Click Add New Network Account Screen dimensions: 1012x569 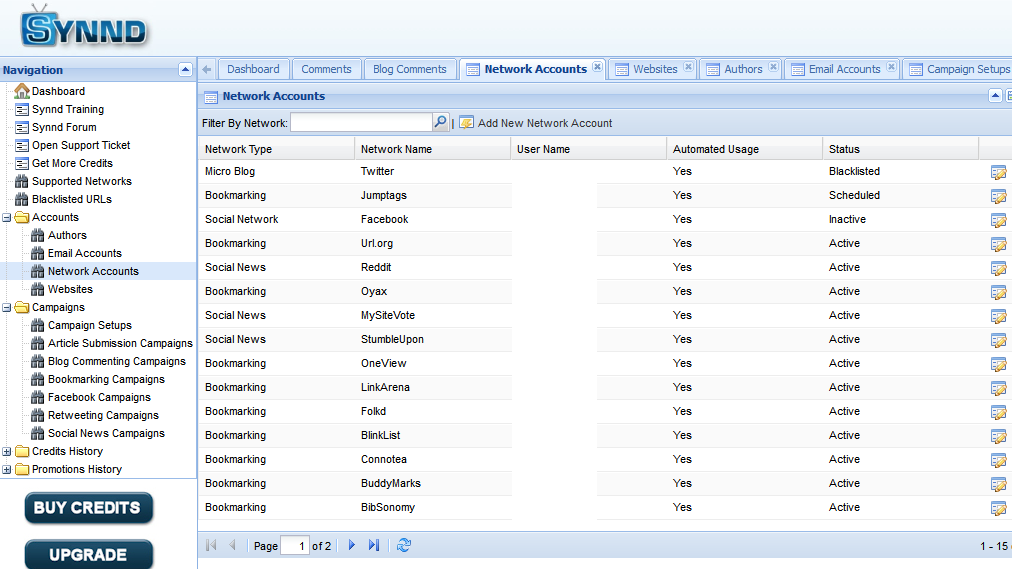[536, 123]
